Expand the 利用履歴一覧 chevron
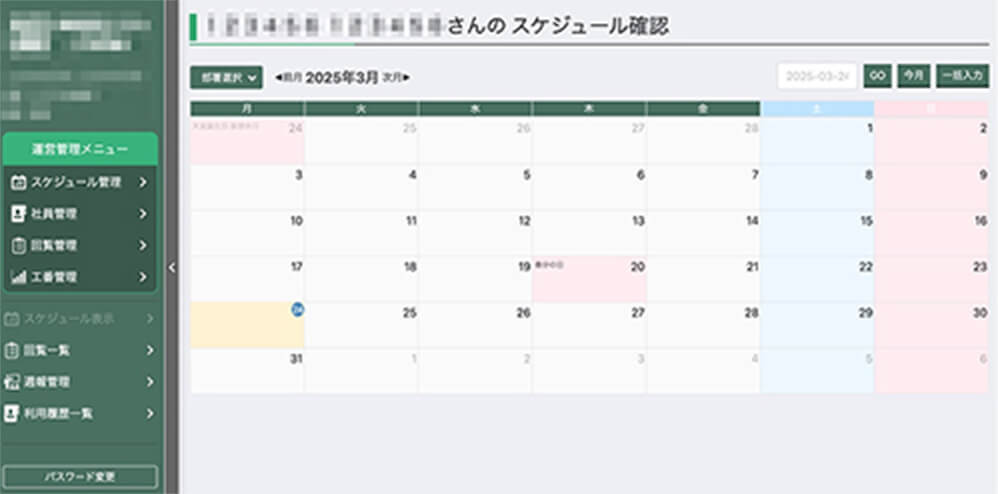 click(x=150, y=414)
